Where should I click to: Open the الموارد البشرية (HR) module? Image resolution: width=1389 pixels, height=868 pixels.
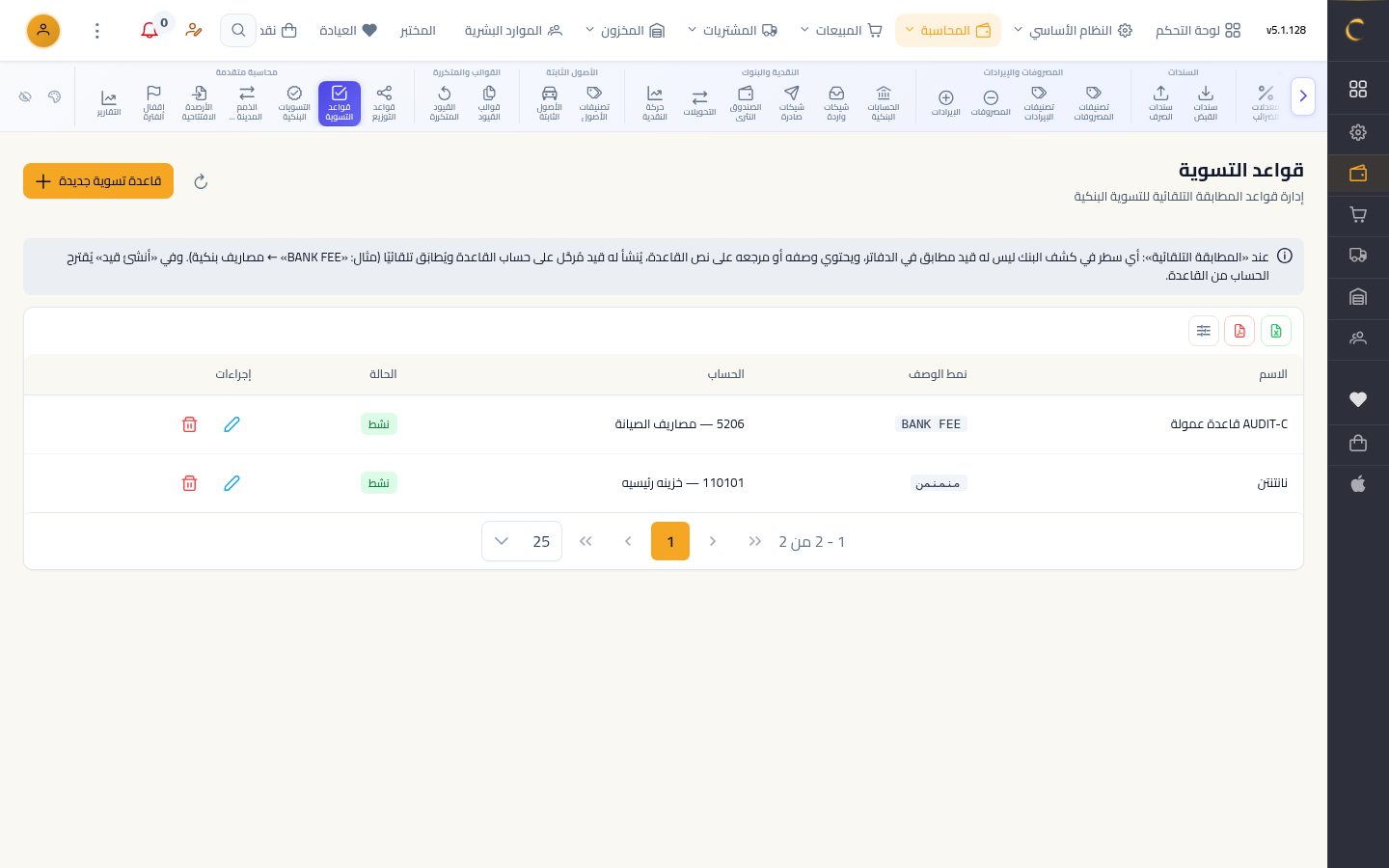point(513,31)
